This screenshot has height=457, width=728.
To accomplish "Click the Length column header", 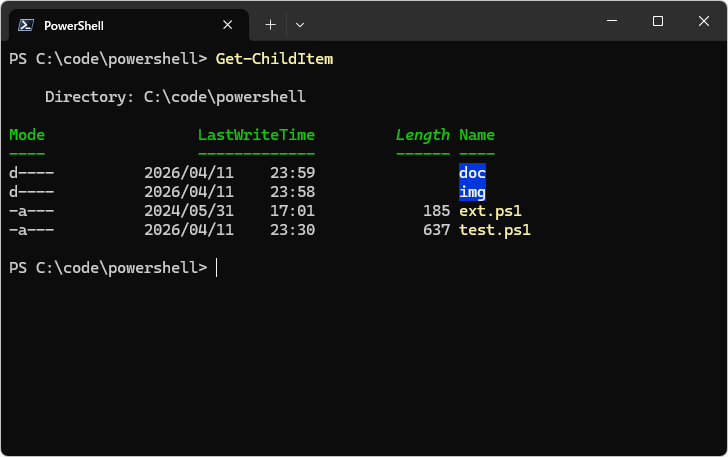I will 422,135.
